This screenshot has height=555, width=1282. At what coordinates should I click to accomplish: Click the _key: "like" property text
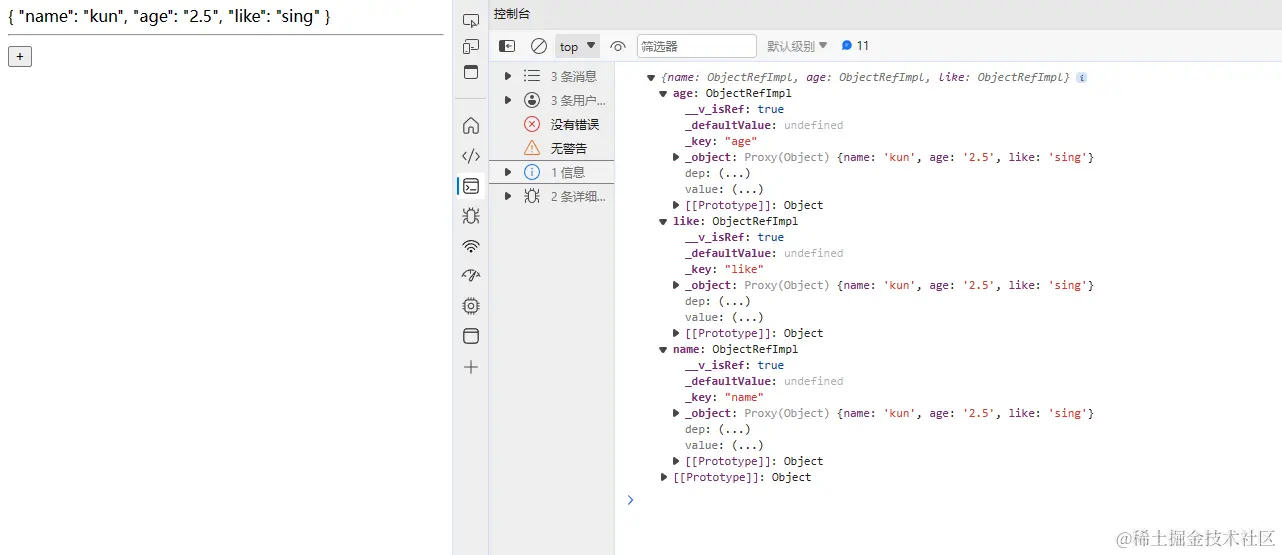724,269
